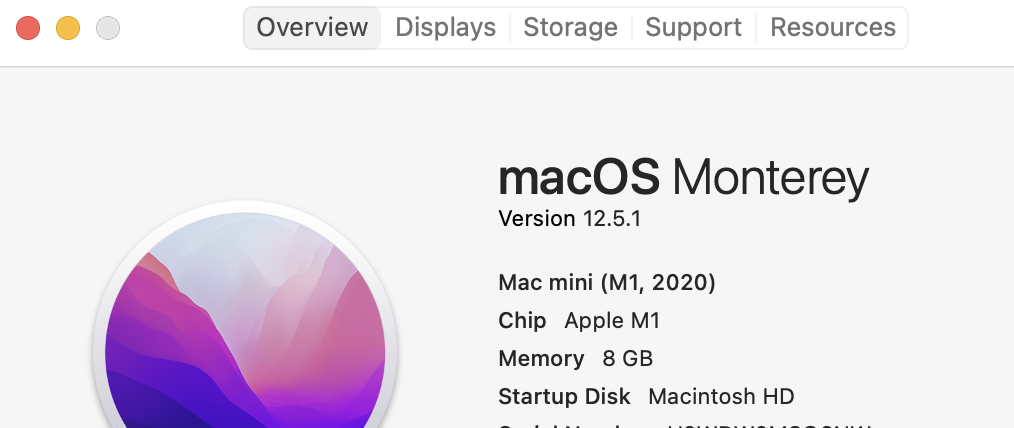
Task: Click the Chip label
Action: 522,321
